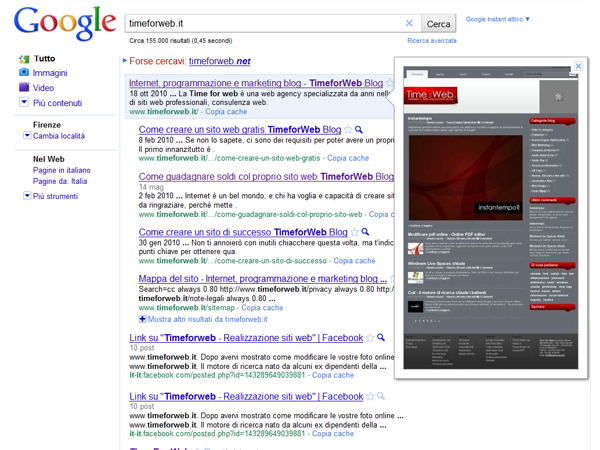Open the Ricerca avanzata link
600x450 pixels.
point(432,41)
